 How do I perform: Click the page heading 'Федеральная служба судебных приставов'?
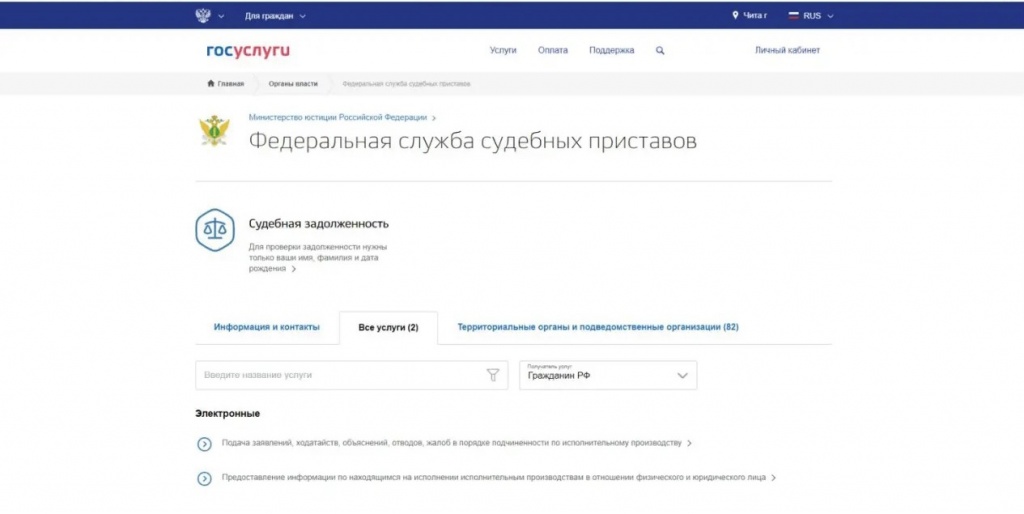tap(473, 141)
